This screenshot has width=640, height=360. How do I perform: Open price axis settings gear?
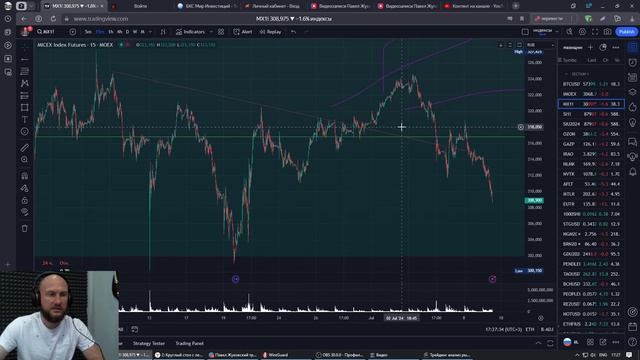(x=540, y=318)
